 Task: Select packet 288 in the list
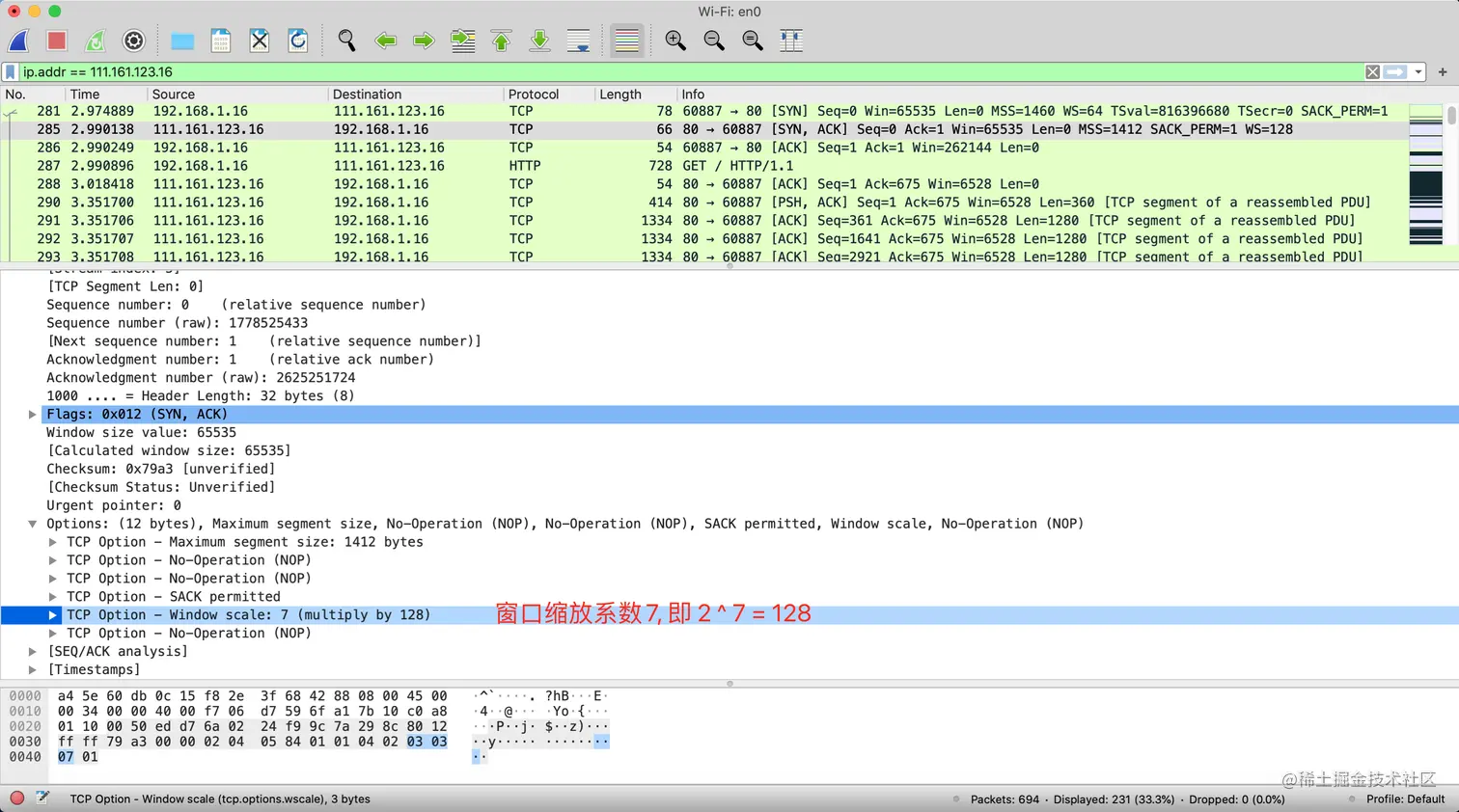pos(704,184)
